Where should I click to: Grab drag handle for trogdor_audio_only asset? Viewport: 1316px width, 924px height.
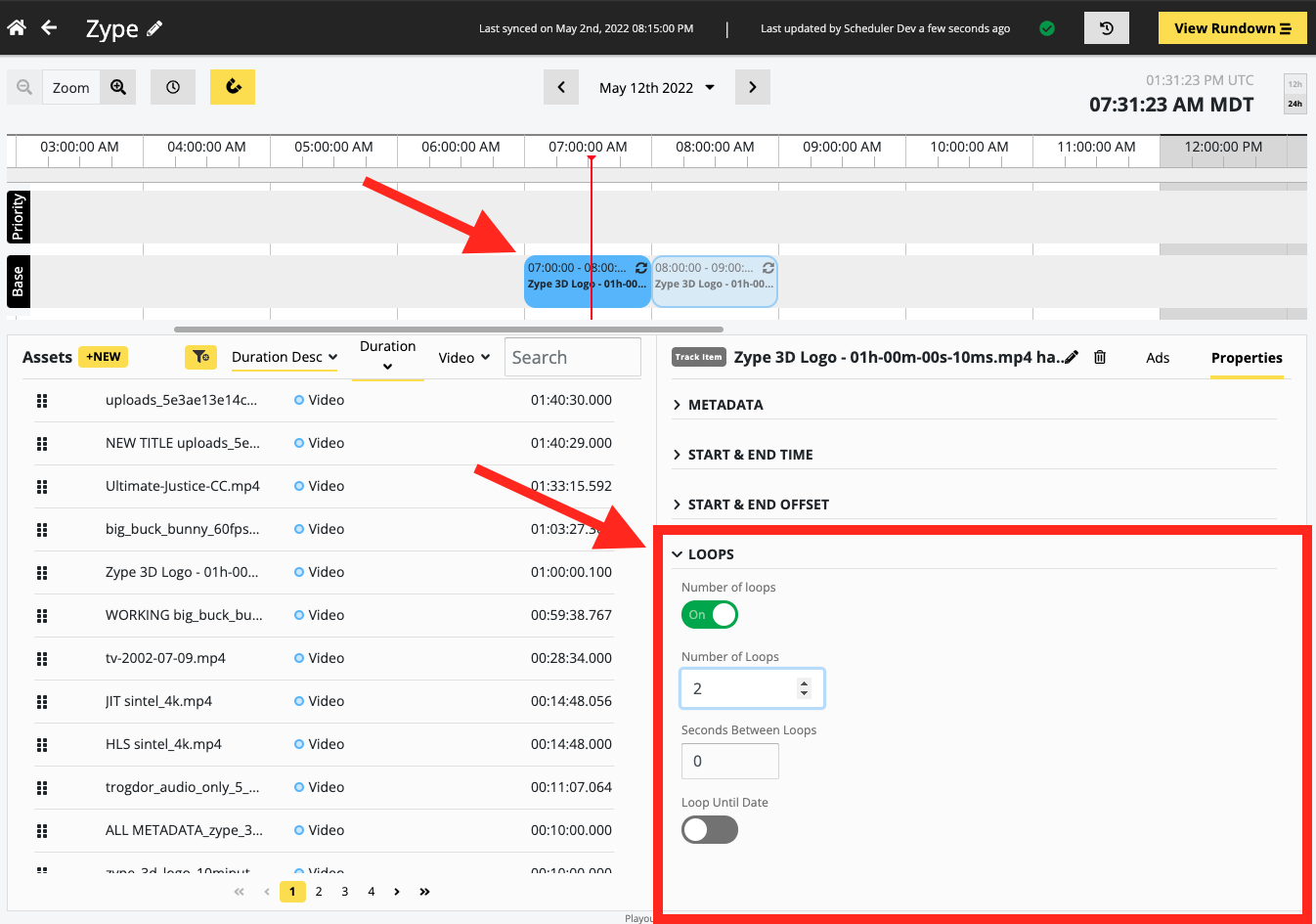pos(42,788)
